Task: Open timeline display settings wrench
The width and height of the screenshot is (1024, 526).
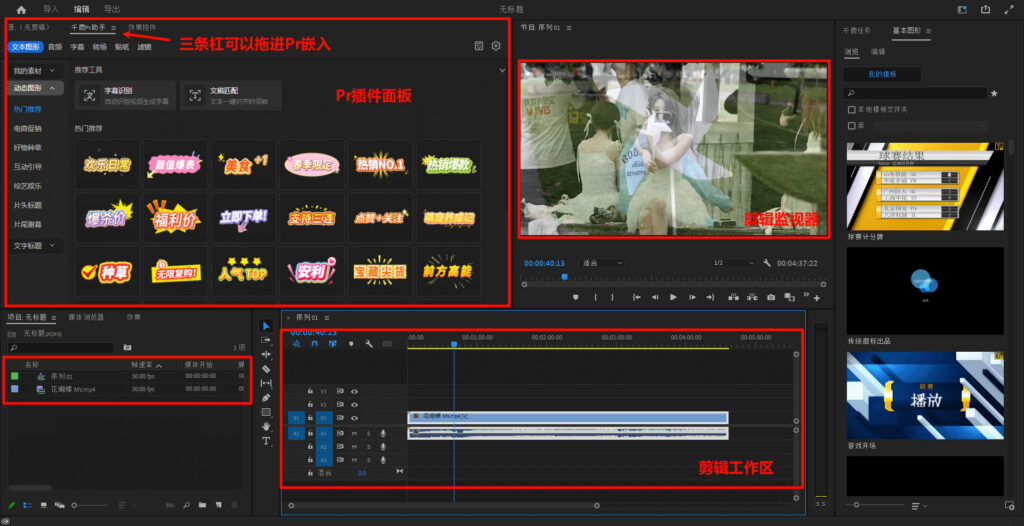Action: 369,344
